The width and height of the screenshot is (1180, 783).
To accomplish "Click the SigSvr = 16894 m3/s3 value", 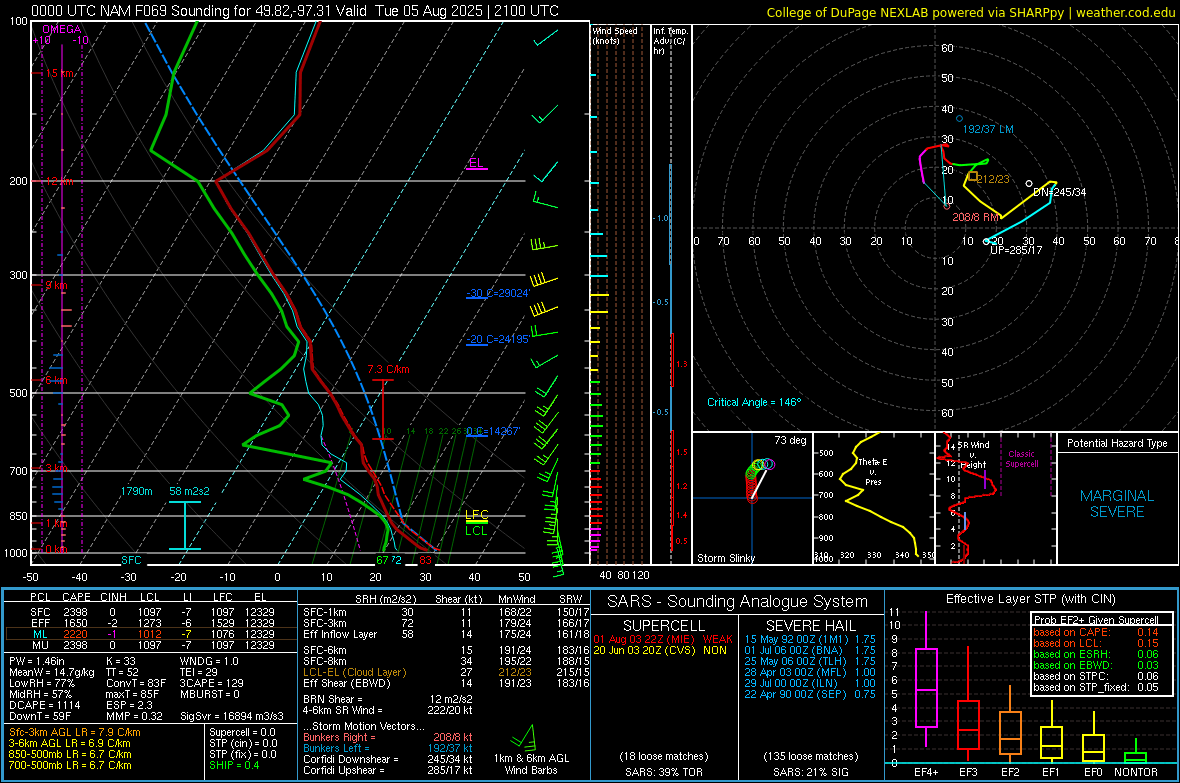I will [232, 716].
